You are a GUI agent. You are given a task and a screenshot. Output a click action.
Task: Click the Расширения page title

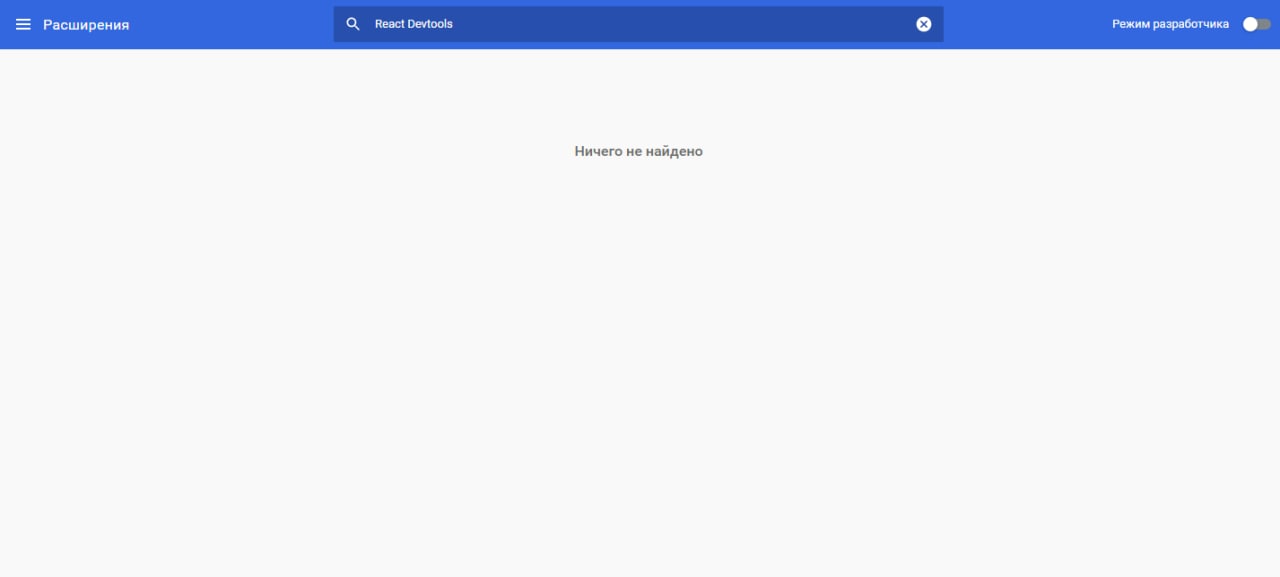point(86,24)
